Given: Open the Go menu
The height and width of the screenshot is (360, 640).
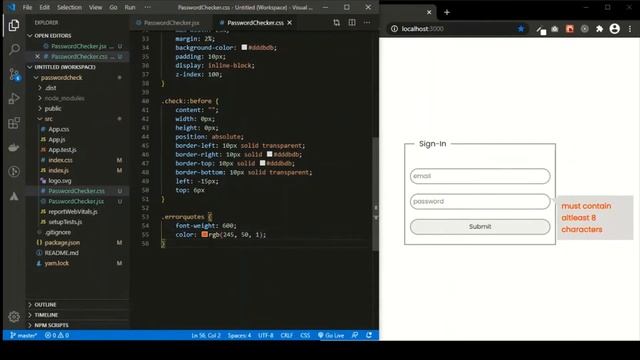Looking at the screenshot, I should (x=113, y=7).
